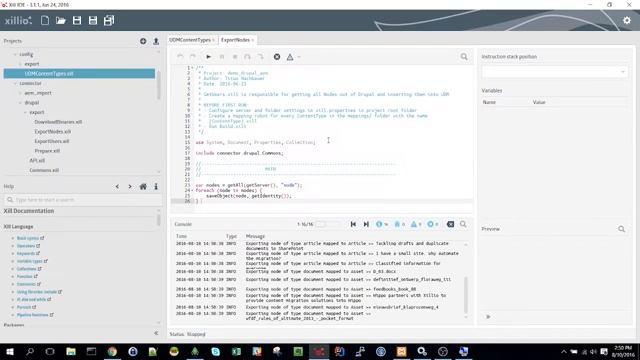Viewport: 640px width, 360px height.
Task: Toggle info messages filter in console
Action: (382, 224)
